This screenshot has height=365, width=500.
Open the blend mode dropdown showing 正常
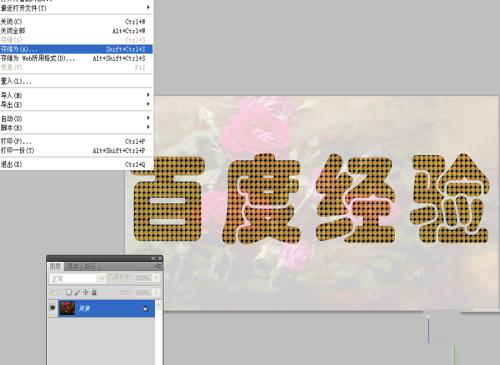pos(77,278)
